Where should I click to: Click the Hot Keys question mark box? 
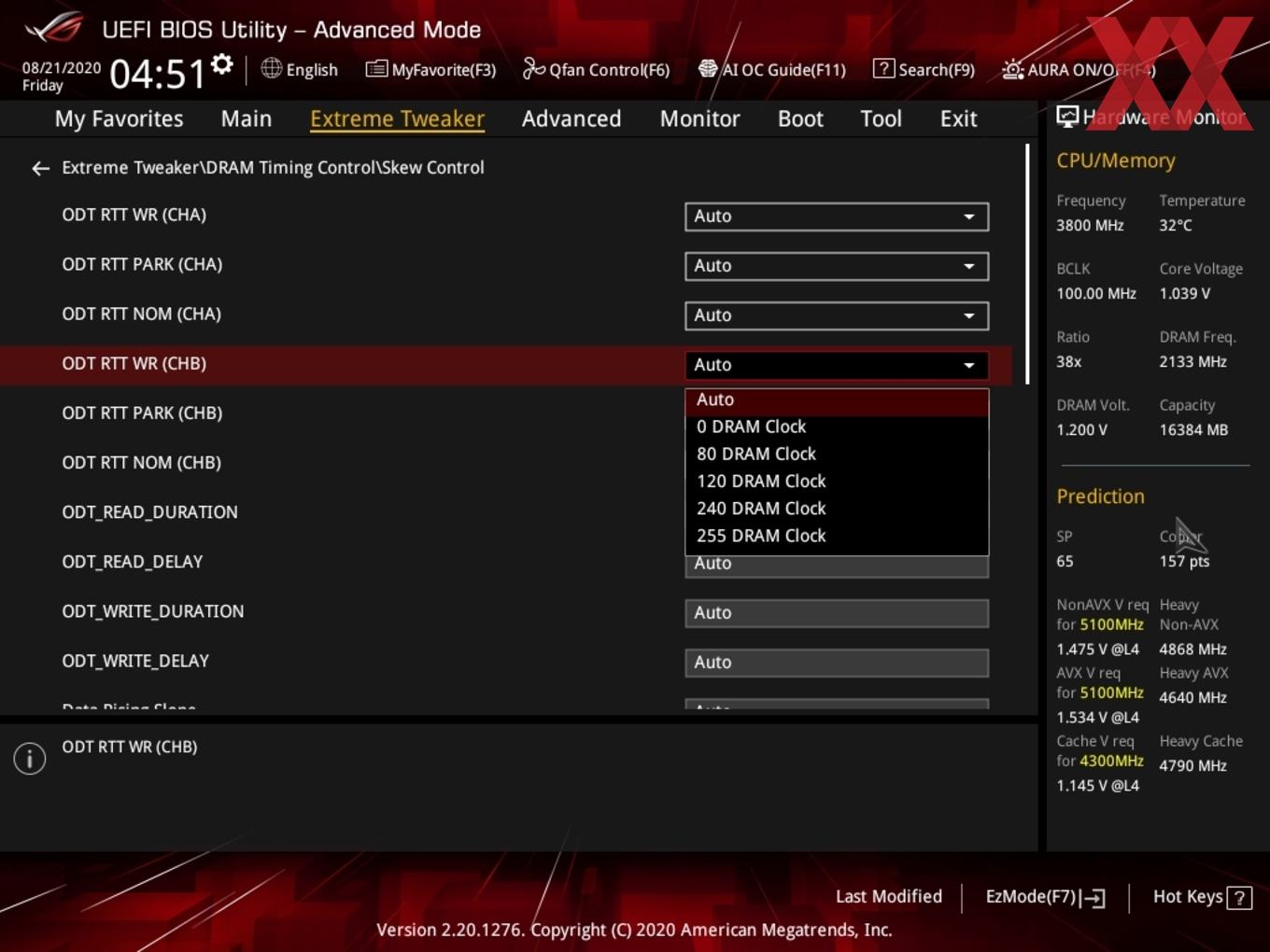click(x=1239, y=898)
